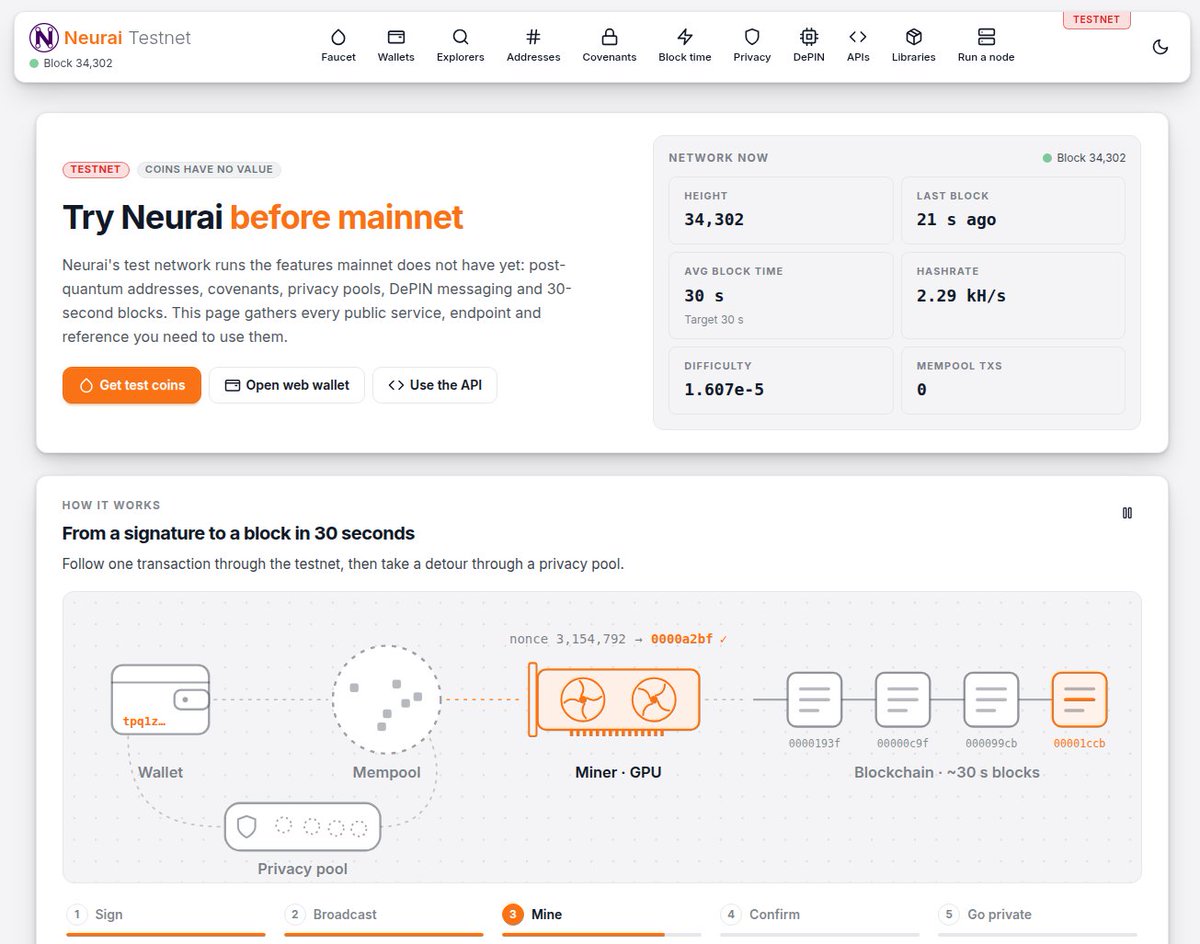The width and height of the screenshot is (1200, 944).
Task: Open the Addresses nav item
Action: point(533,46)
